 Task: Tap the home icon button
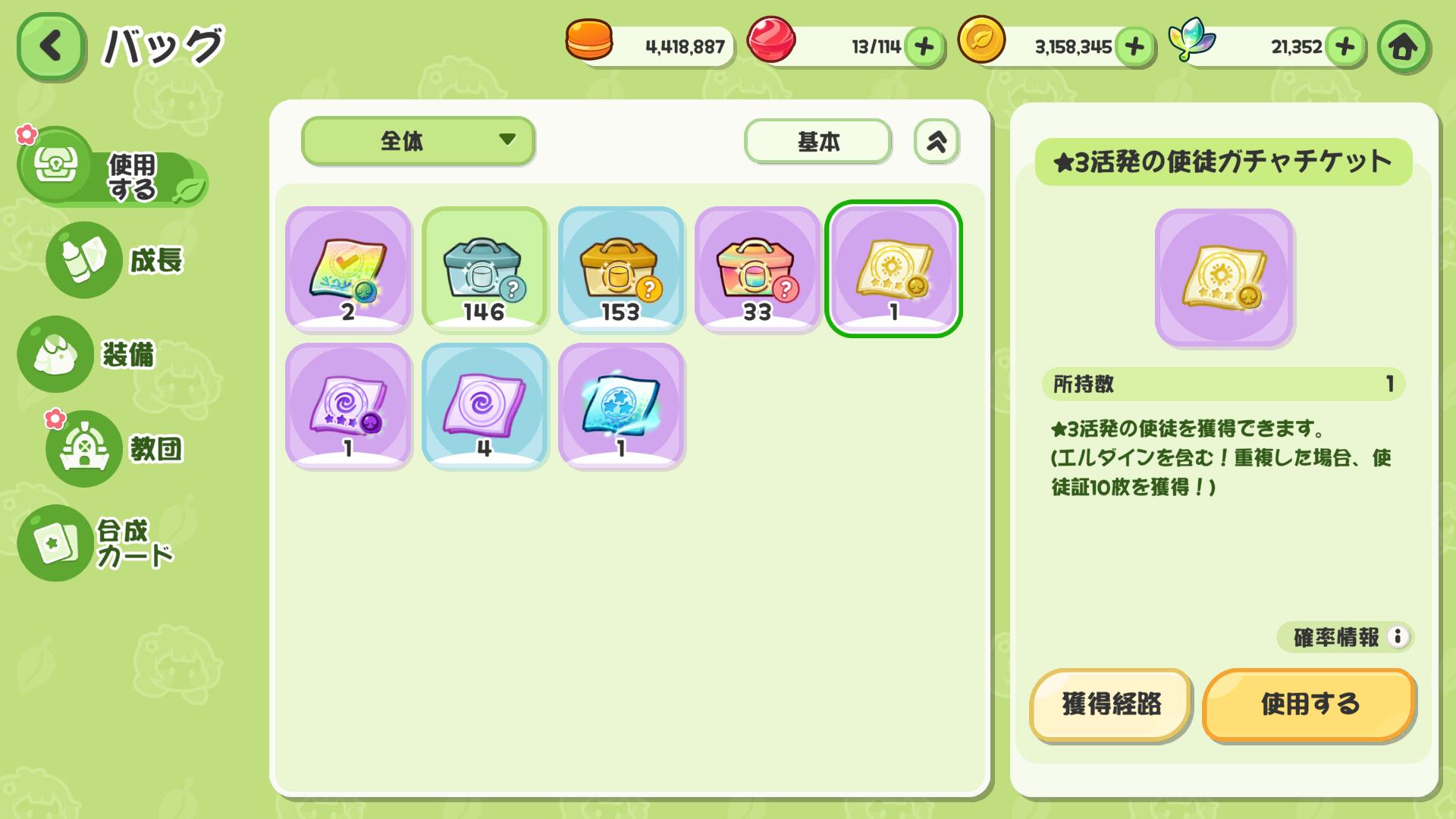click(1403, 47)
